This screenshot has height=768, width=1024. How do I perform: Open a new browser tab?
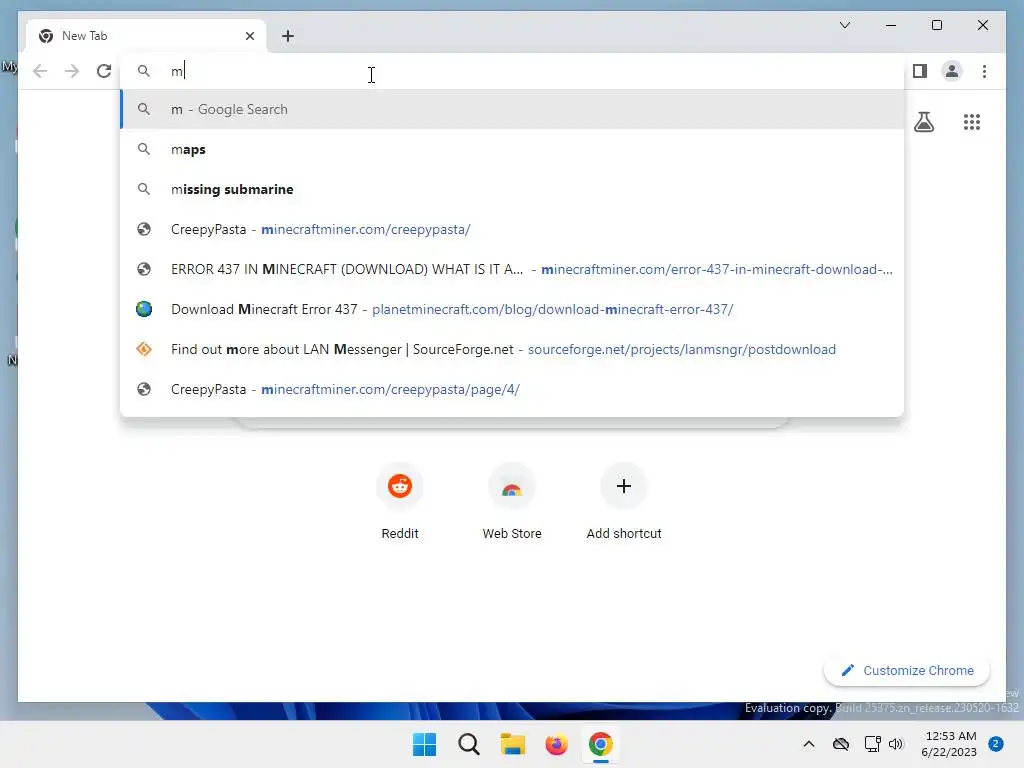(288, 36)
